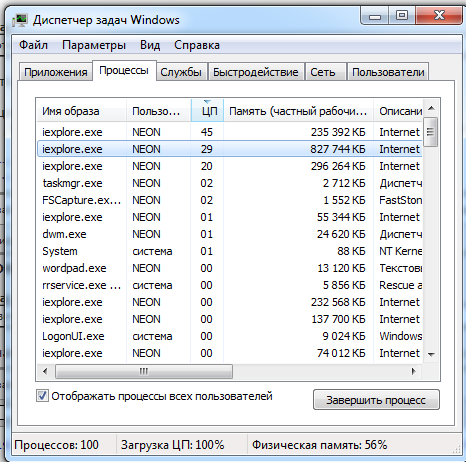Click the horizontal scrollbar right arrow
Viewport: 466px width, 462px height.
(x=413, y=371)
